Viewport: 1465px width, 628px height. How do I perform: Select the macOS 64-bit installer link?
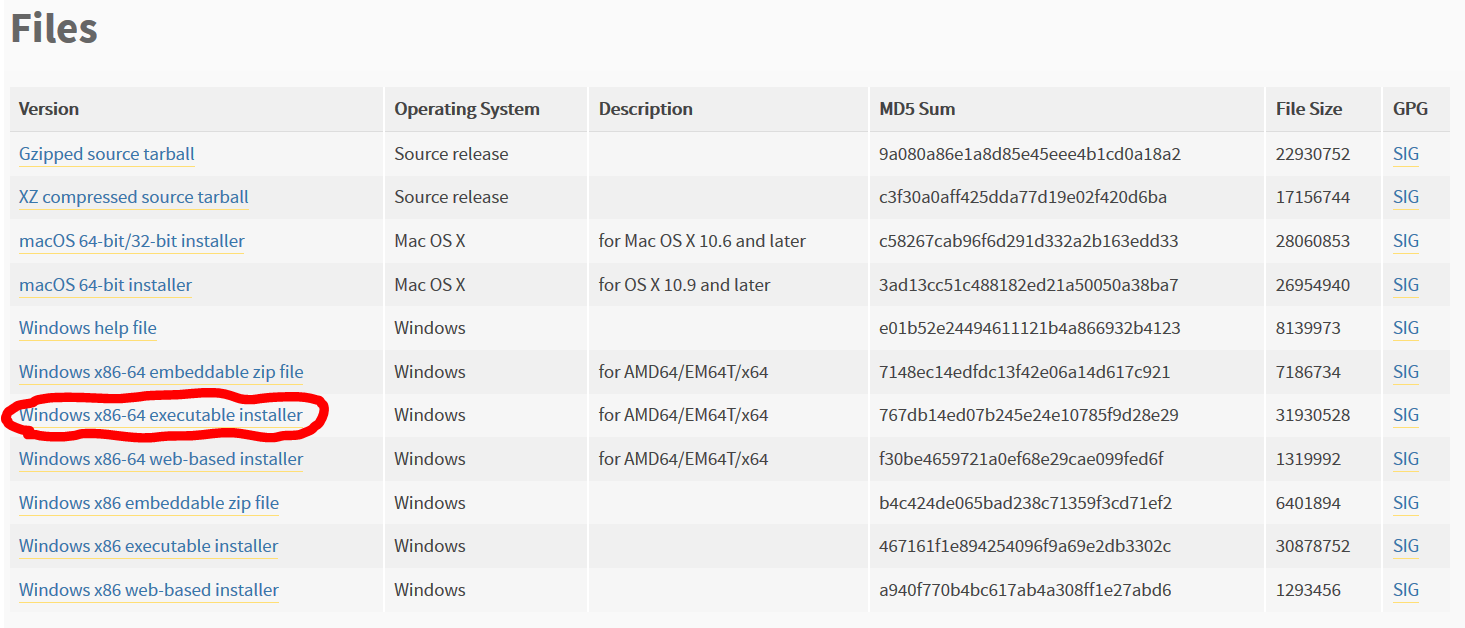[x=105, y=285]
